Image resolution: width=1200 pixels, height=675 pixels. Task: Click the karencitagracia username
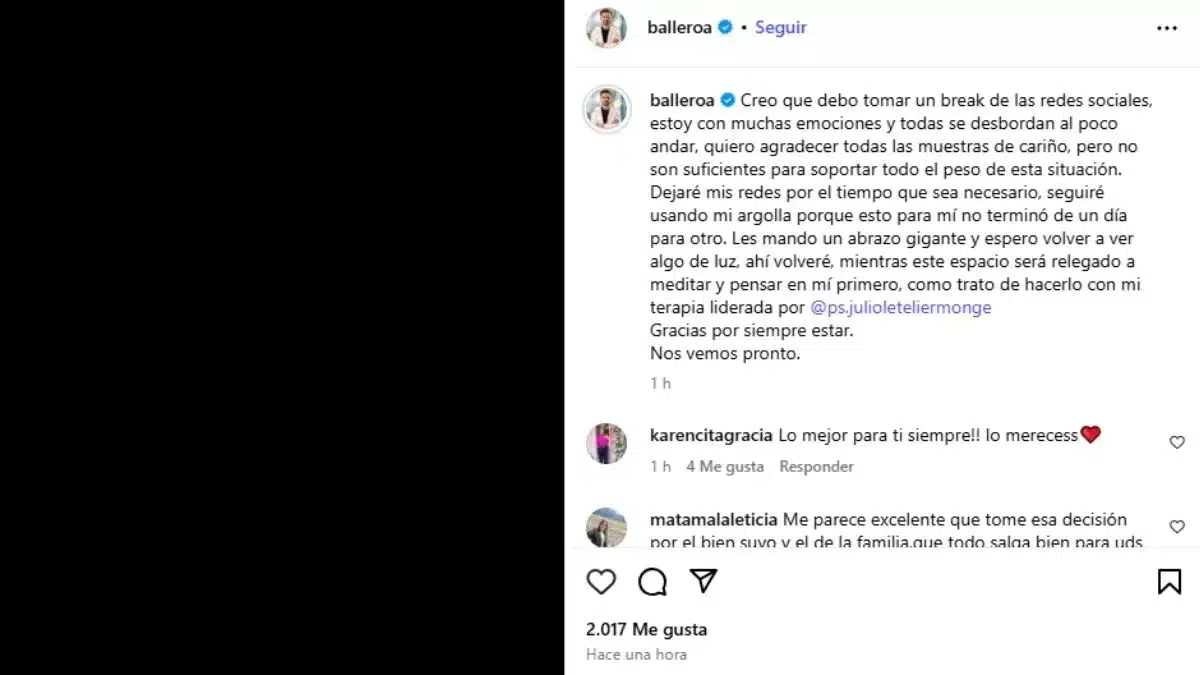(711, 435)
